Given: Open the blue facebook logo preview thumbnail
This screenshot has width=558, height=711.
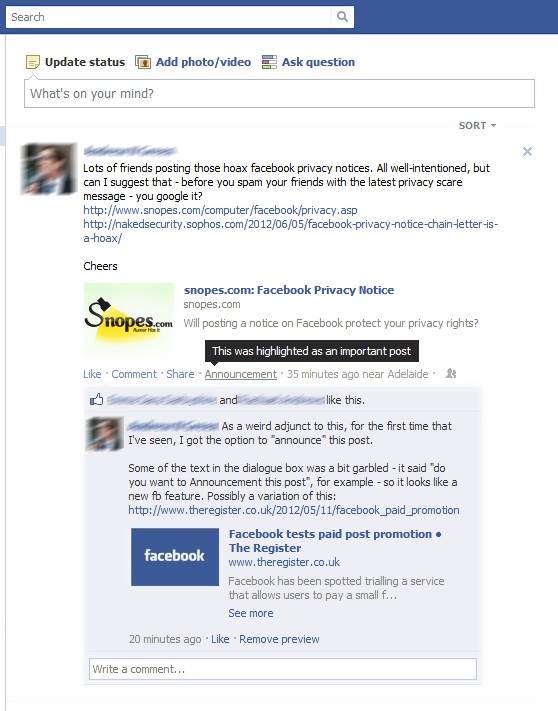Looking at the screenshot, I should point(175,557).
